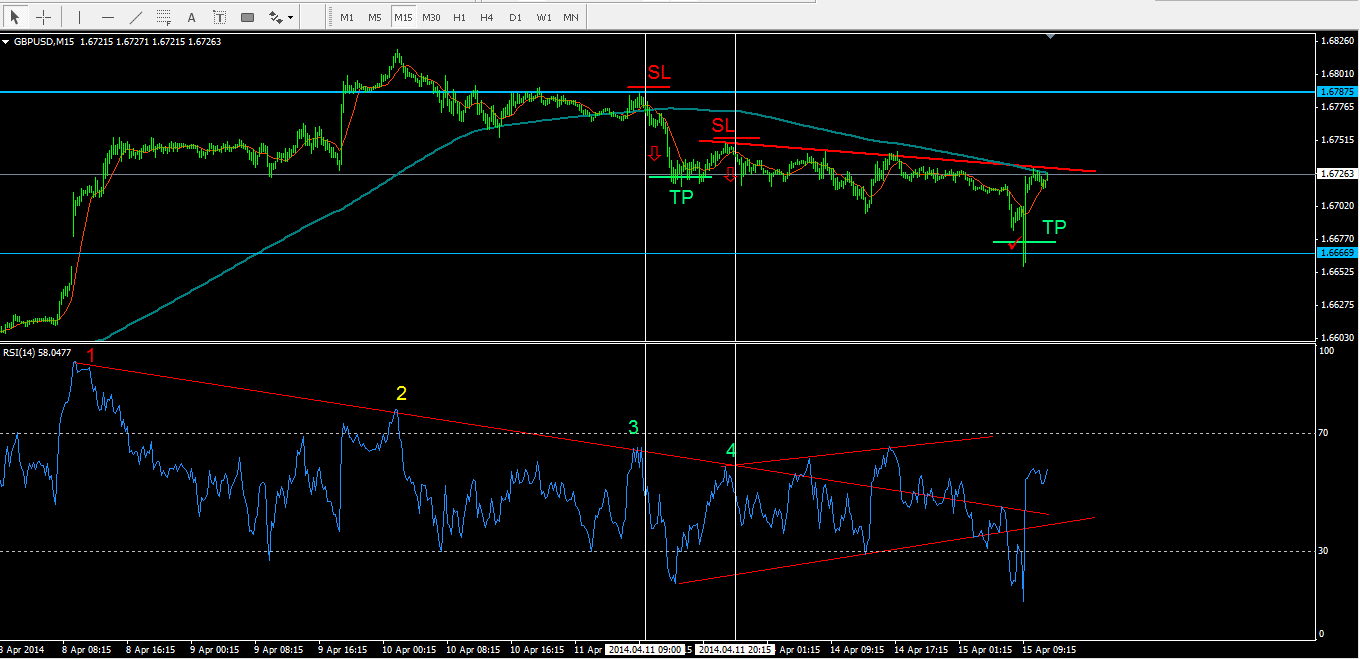The height and width of the screenshot is (659, 1360).
Task: Click the RSI(14) 58.0477 indicator label
Action: tap(37, 352)
